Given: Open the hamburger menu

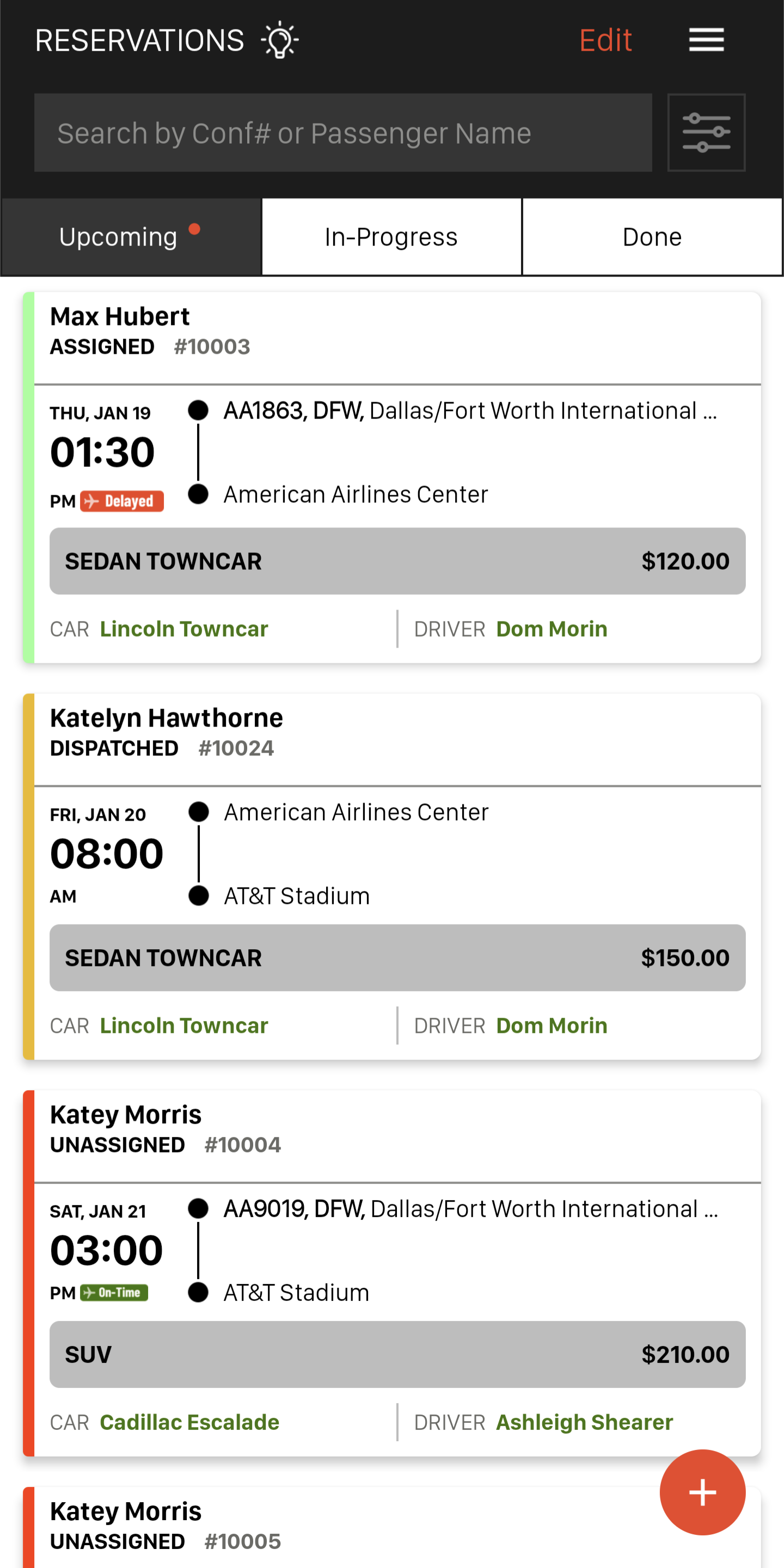Looking at the screenshot, I should pos(706,40).
